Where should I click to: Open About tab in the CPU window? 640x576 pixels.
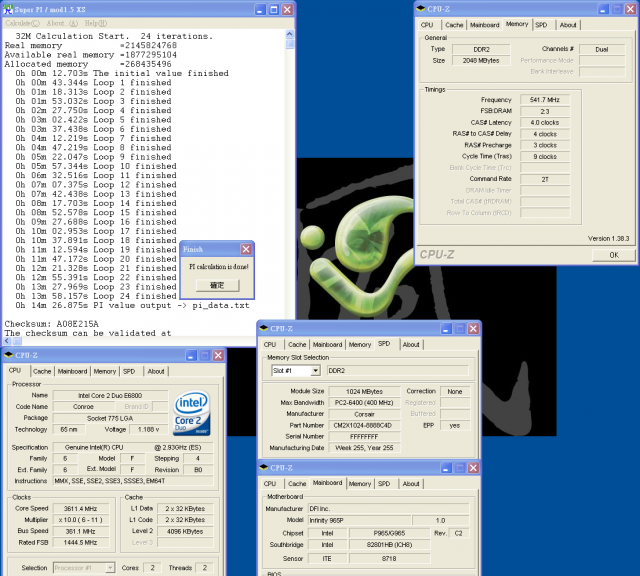click(156, 371)
